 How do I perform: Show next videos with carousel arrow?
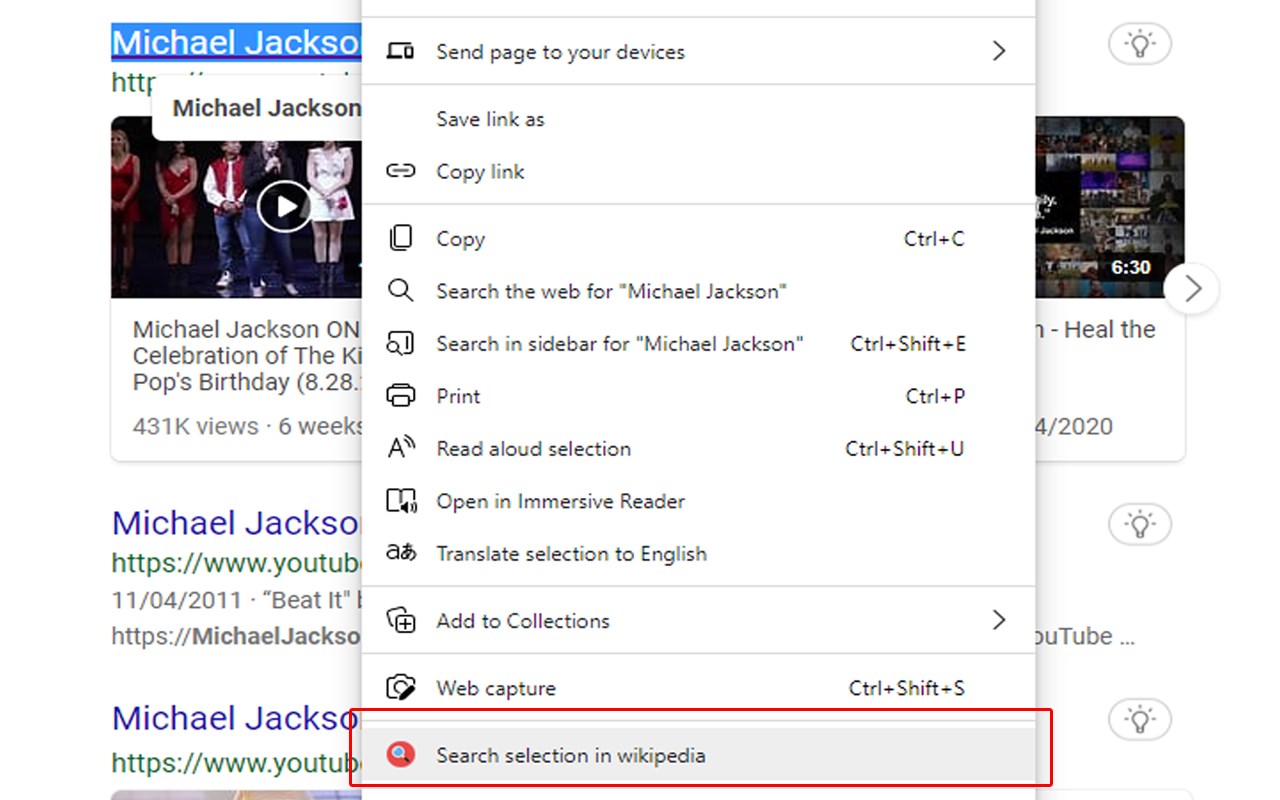(1192, 289)
